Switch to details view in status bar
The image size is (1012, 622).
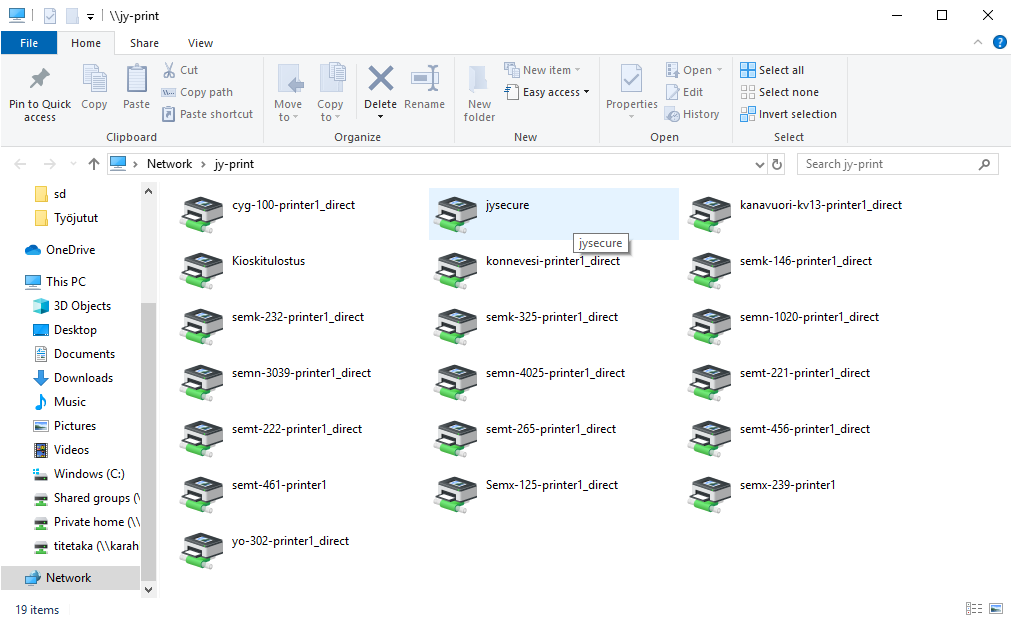pyautogui.click(x=973, y=609)
